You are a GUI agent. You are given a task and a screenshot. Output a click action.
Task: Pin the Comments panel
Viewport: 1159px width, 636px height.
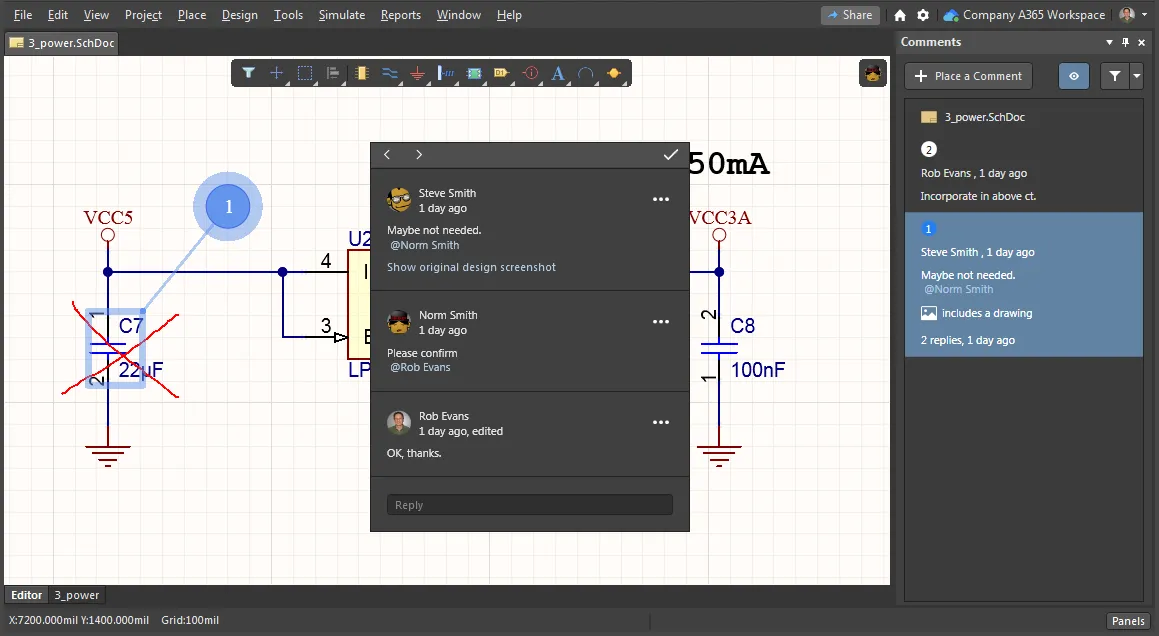pos(1126,42)
